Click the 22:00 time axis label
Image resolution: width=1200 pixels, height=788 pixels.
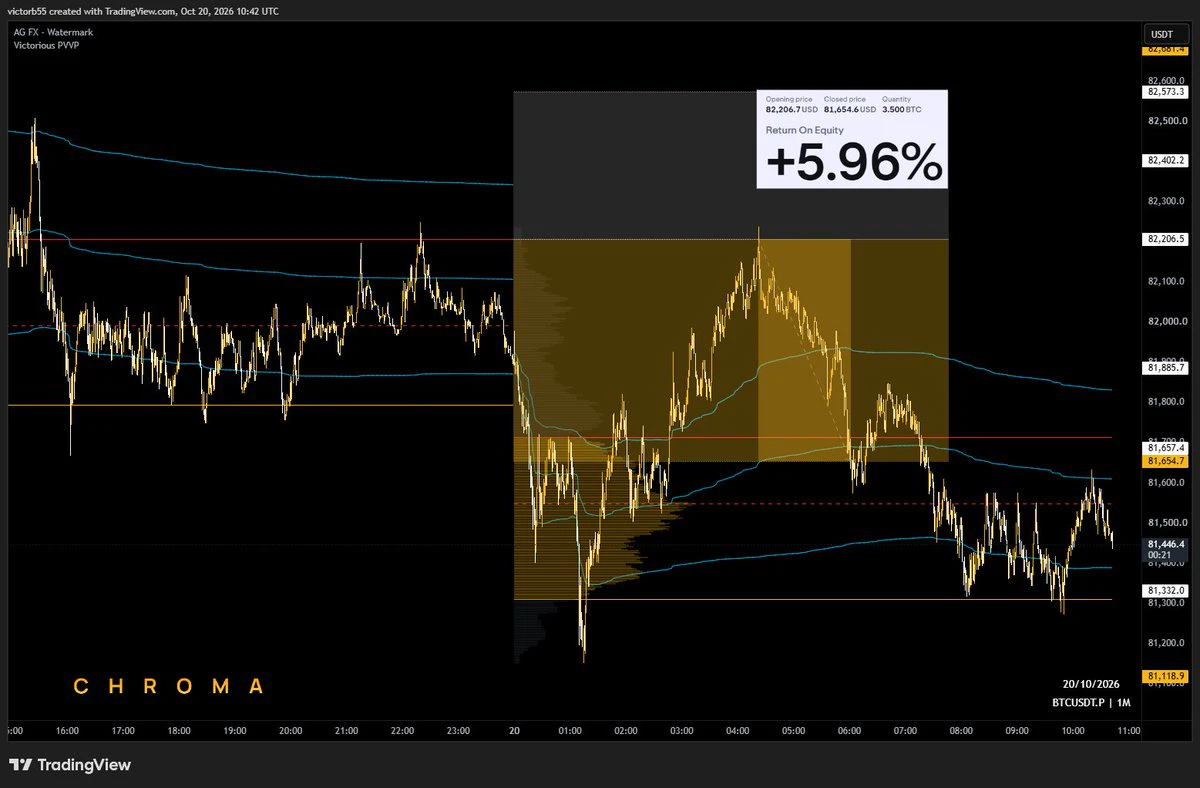[x=403, y=731]
